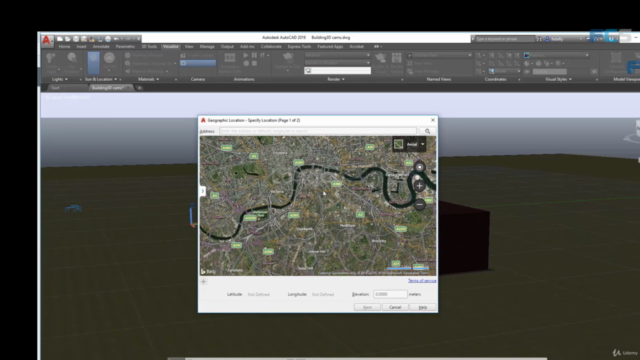Click the Aerial map type thumbnail

tap(398, 144)
